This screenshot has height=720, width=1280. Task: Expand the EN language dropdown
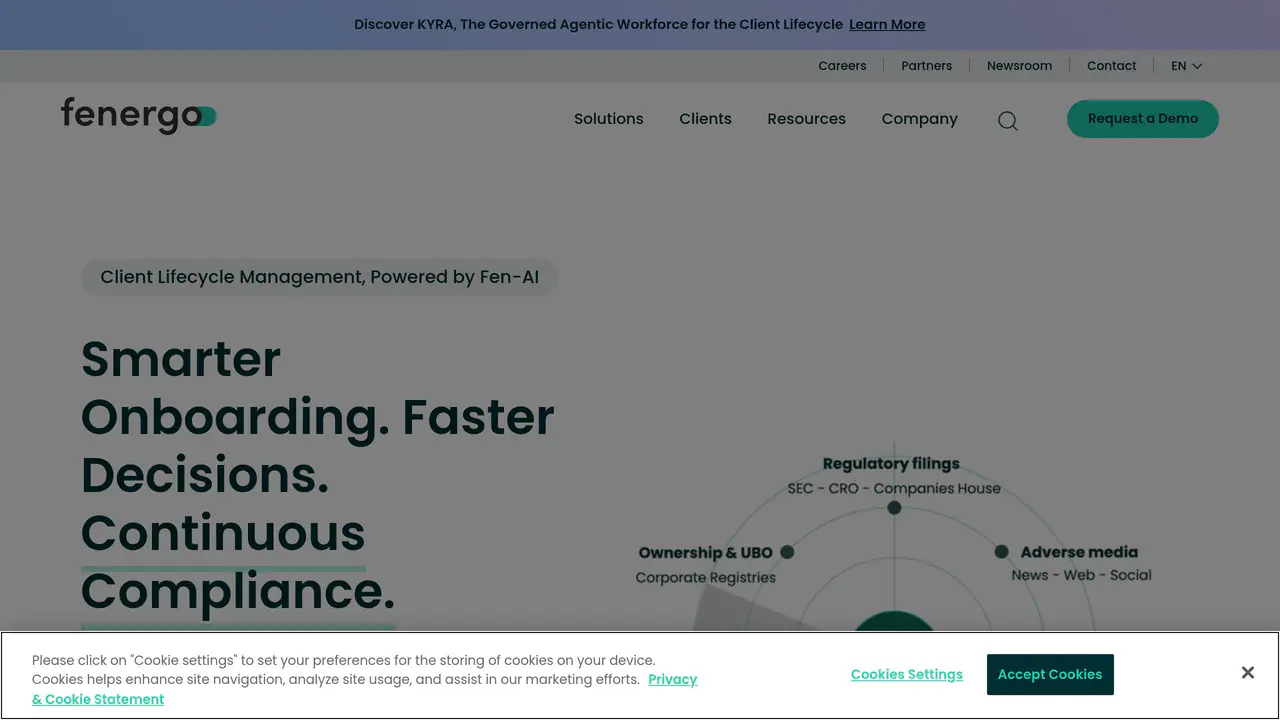[1187, 66]
